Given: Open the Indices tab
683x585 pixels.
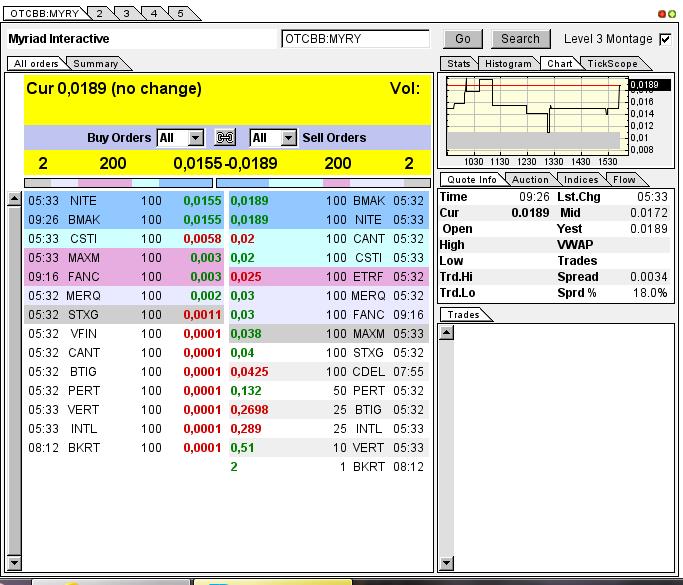Looking at the screenshot, I should tap(581, 179).
